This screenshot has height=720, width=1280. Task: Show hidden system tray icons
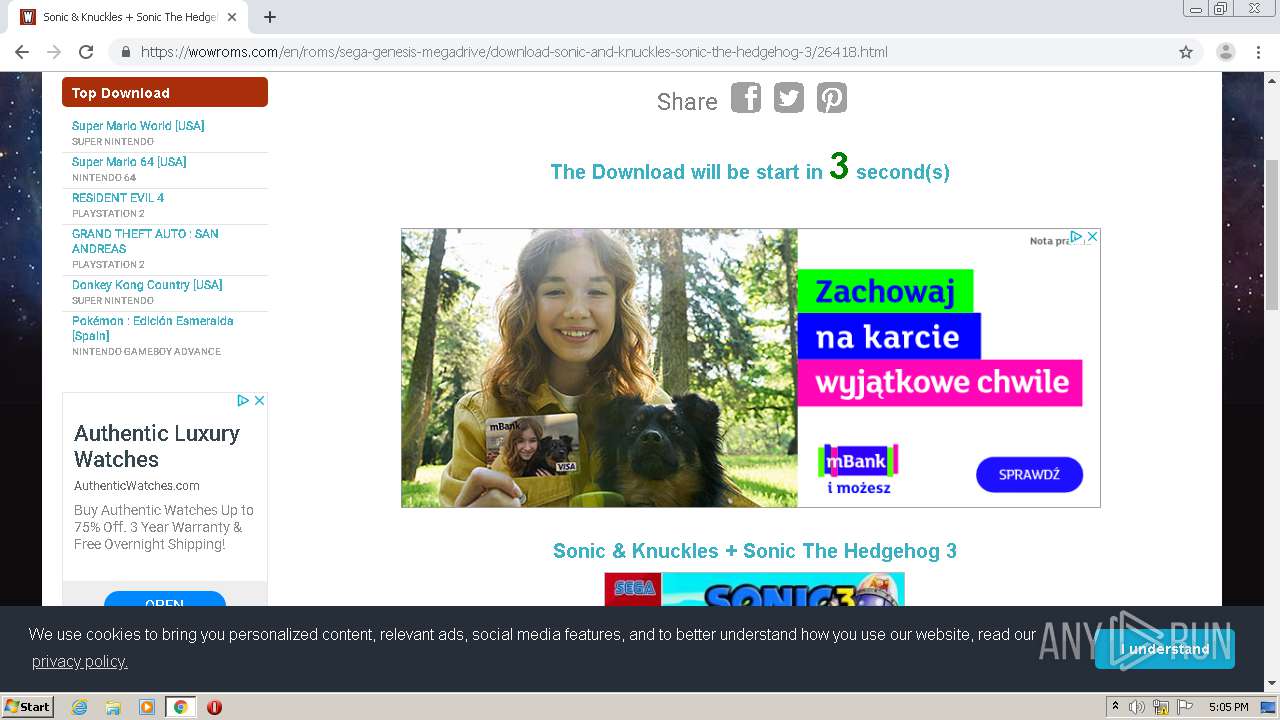pyautogui.click(x=1115, y=707)
